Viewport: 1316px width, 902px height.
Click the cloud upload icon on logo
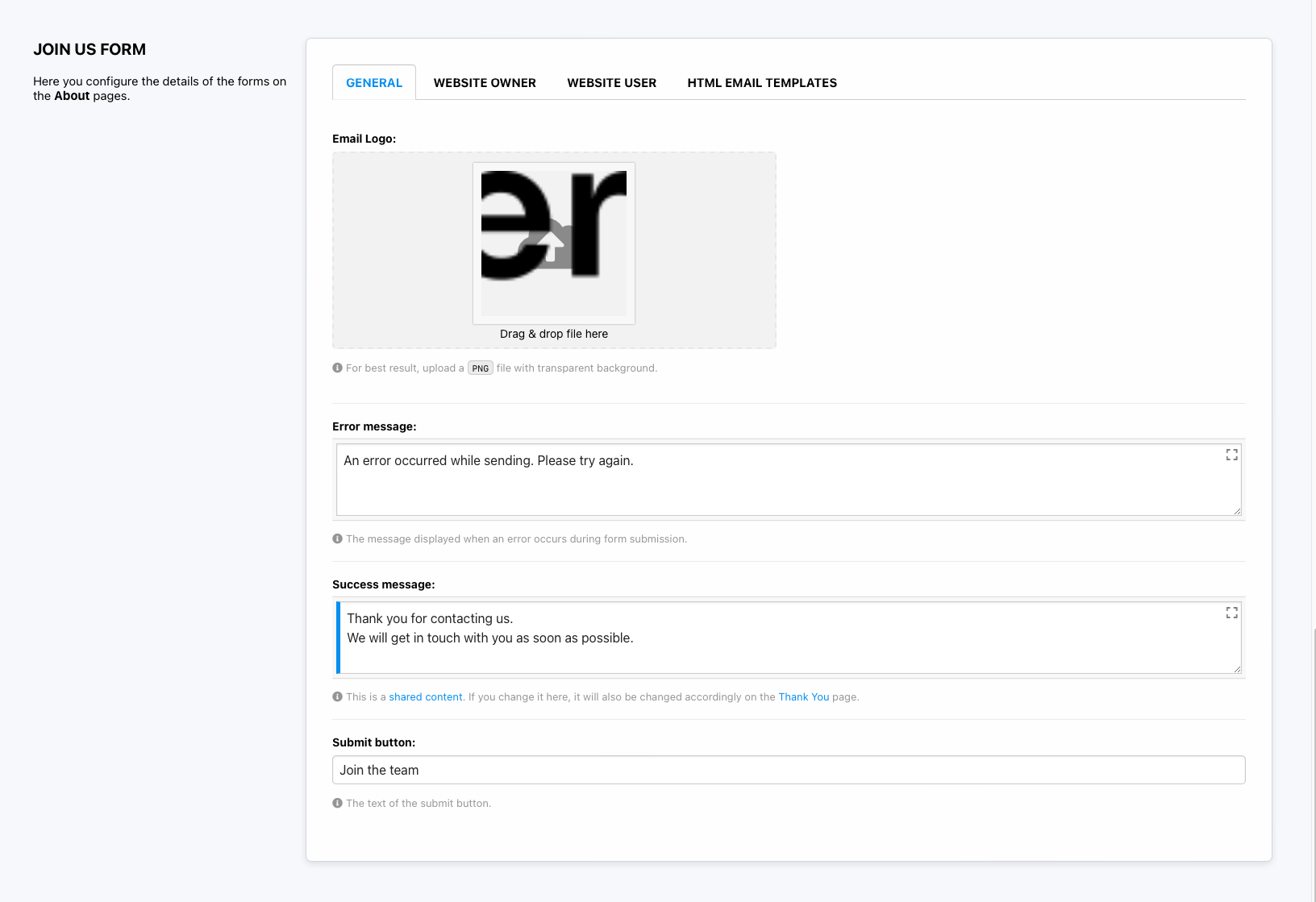click(552, 246)
